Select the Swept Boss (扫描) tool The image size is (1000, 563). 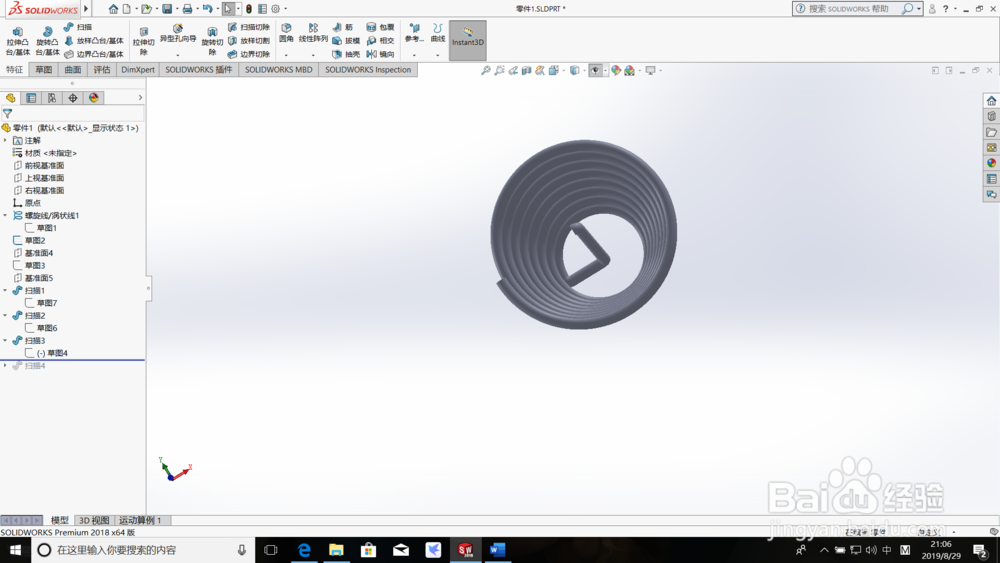[78, 27]
